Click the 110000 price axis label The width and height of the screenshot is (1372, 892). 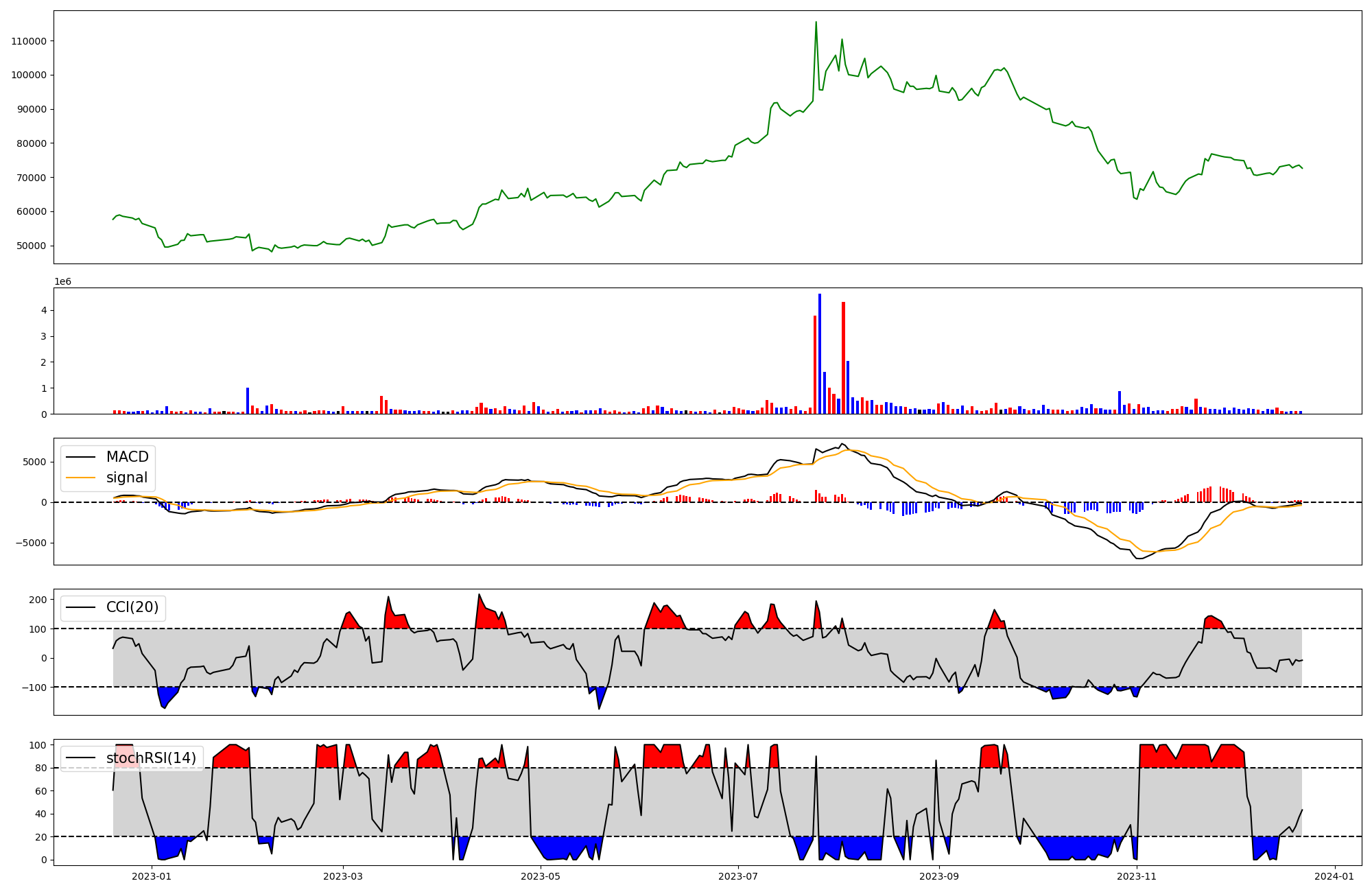[x=29, y=41]
